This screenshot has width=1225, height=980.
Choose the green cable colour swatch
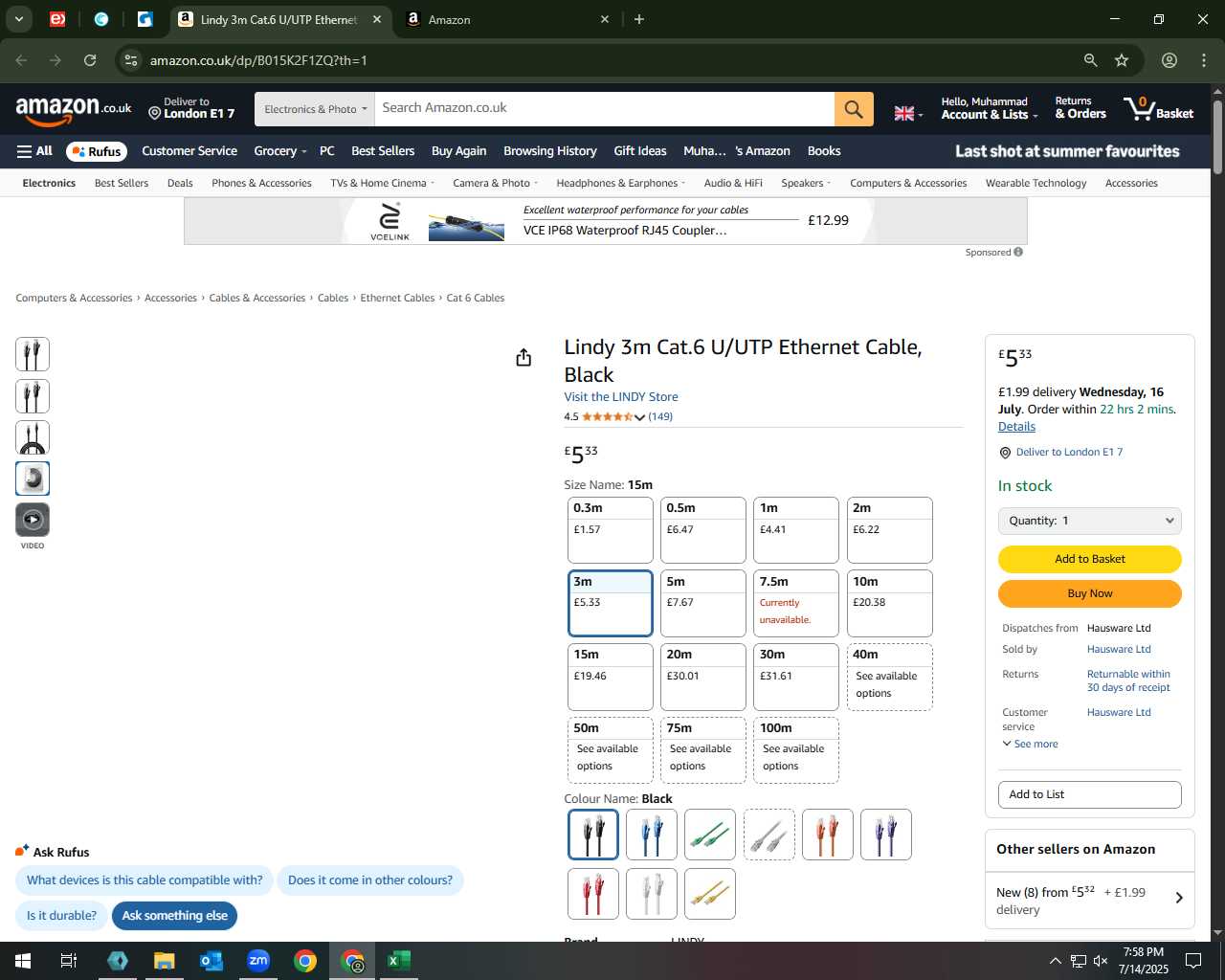[710, 835]
